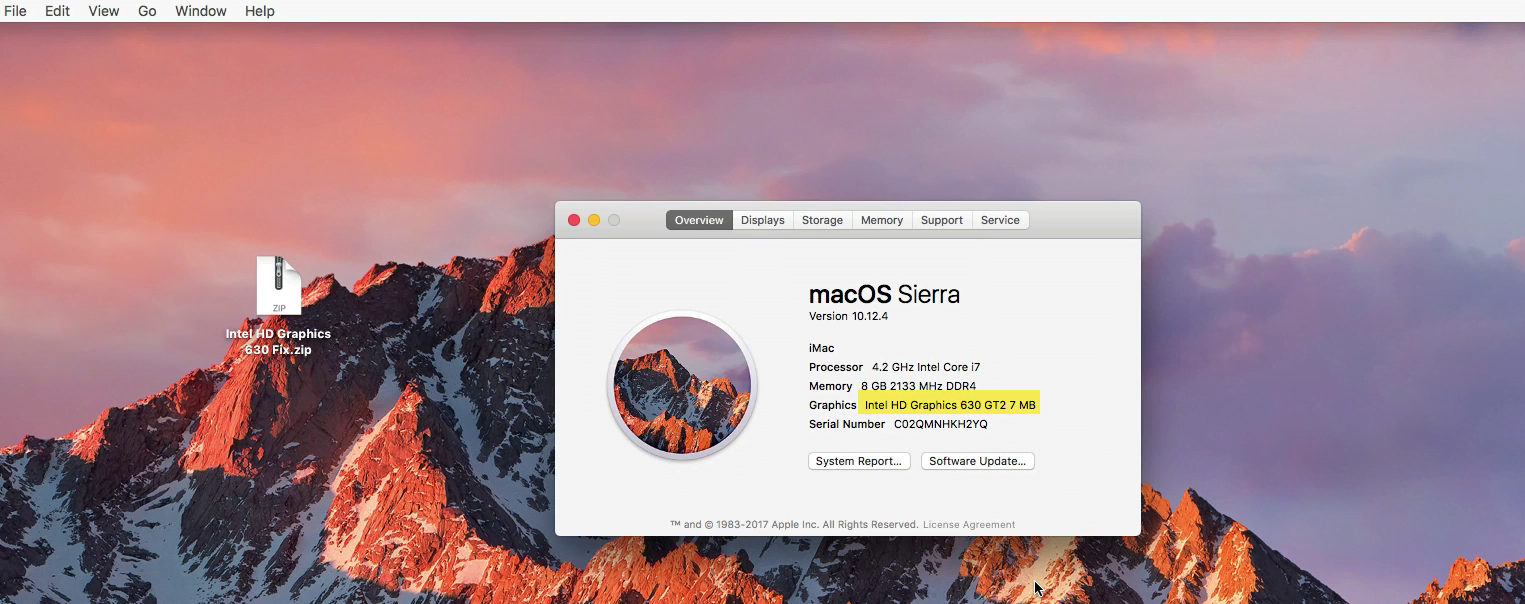The height and width of the screenshot is (604, 1525).
Task: Click the Serial Number C02QMNHKH2YQ value
Action: click(x=941, y=424)
